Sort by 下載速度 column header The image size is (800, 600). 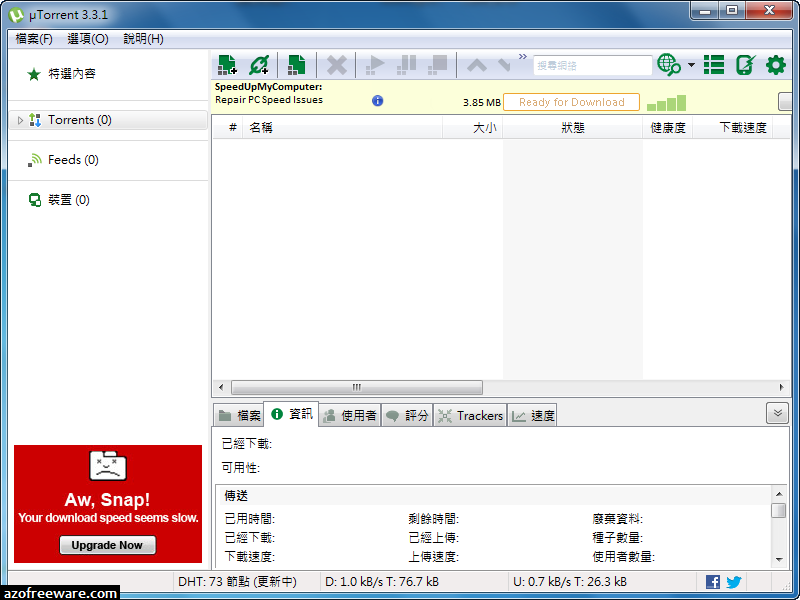click(x=733, y=128)
